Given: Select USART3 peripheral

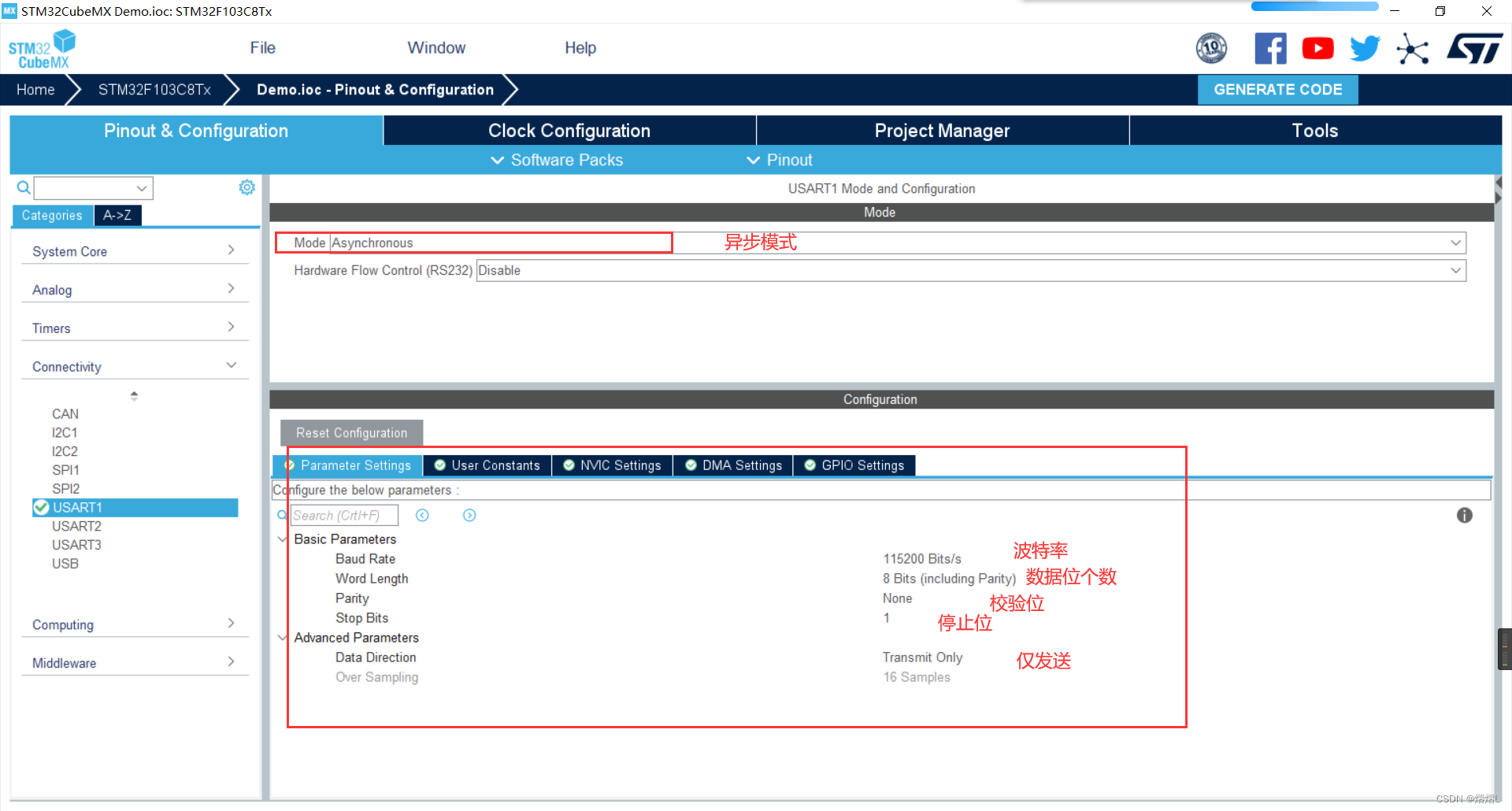Looking at the screenshot, I should pos(76,545).
